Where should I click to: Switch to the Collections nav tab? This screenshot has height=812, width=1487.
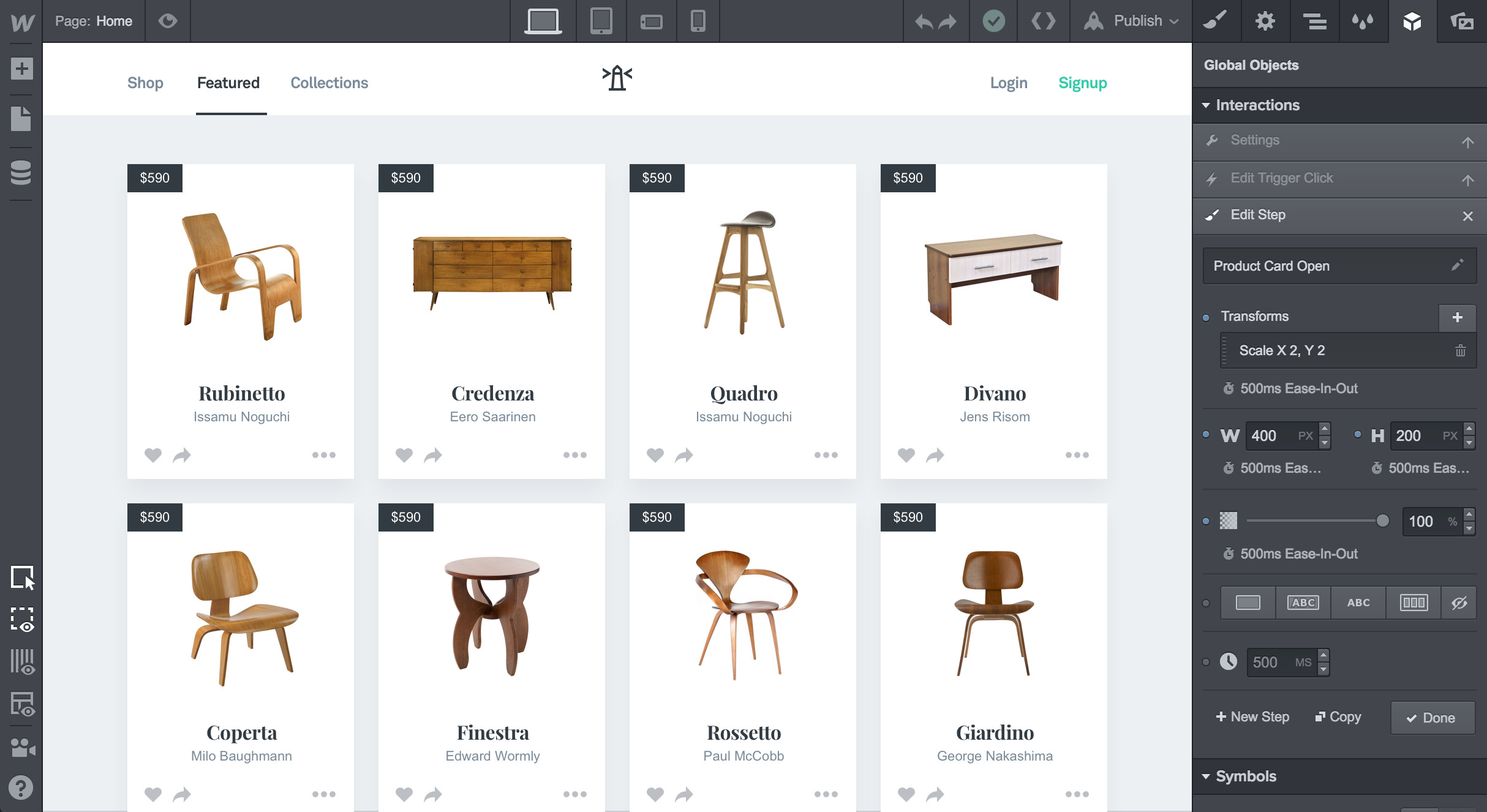click(x=329, y=83)
